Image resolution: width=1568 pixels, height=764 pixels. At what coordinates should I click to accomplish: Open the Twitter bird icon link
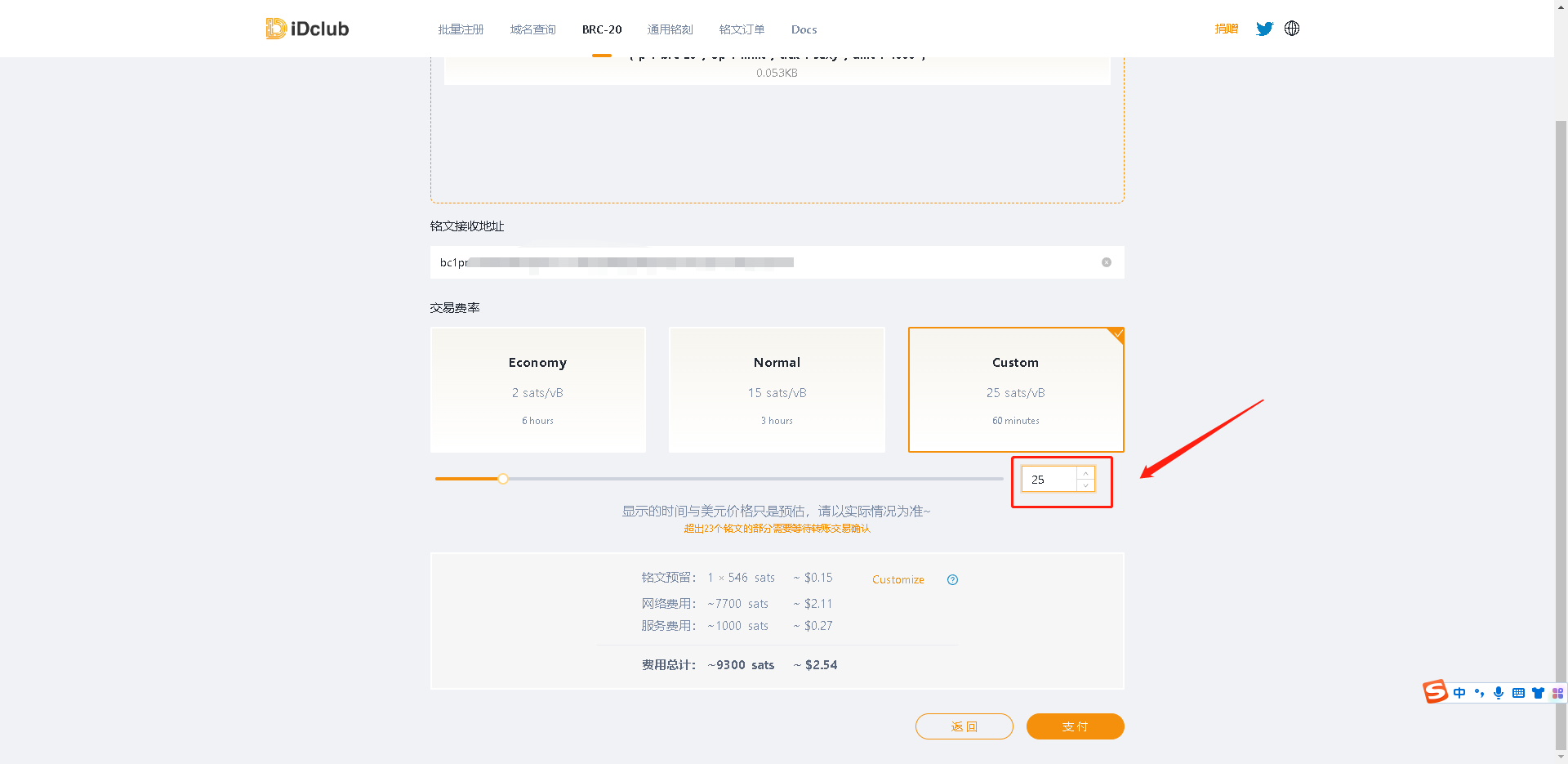[1264, 29]
